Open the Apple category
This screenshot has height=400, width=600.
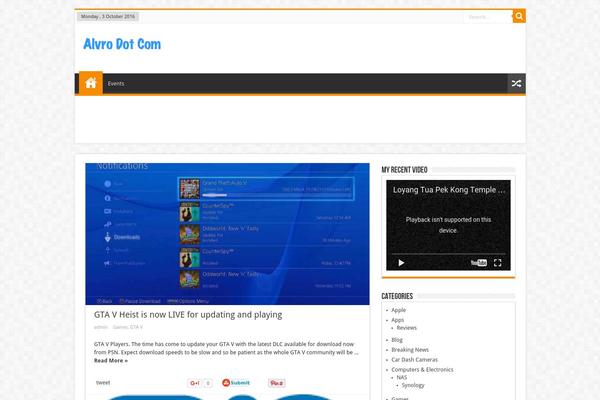coord(398,310)
